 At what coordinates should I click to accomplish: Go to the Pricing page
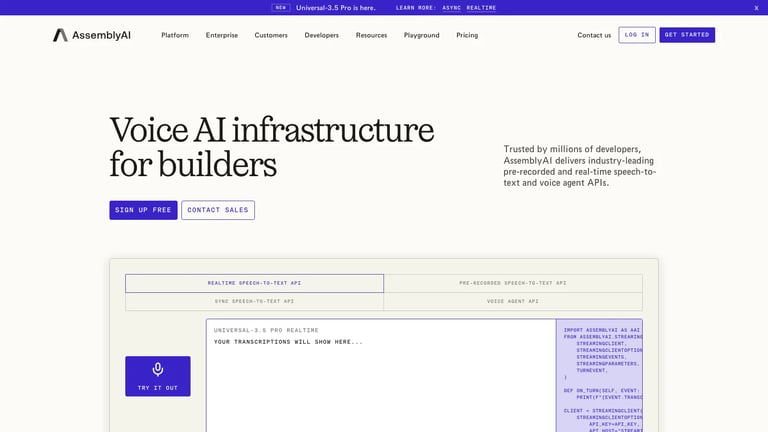tap(467, 35)
